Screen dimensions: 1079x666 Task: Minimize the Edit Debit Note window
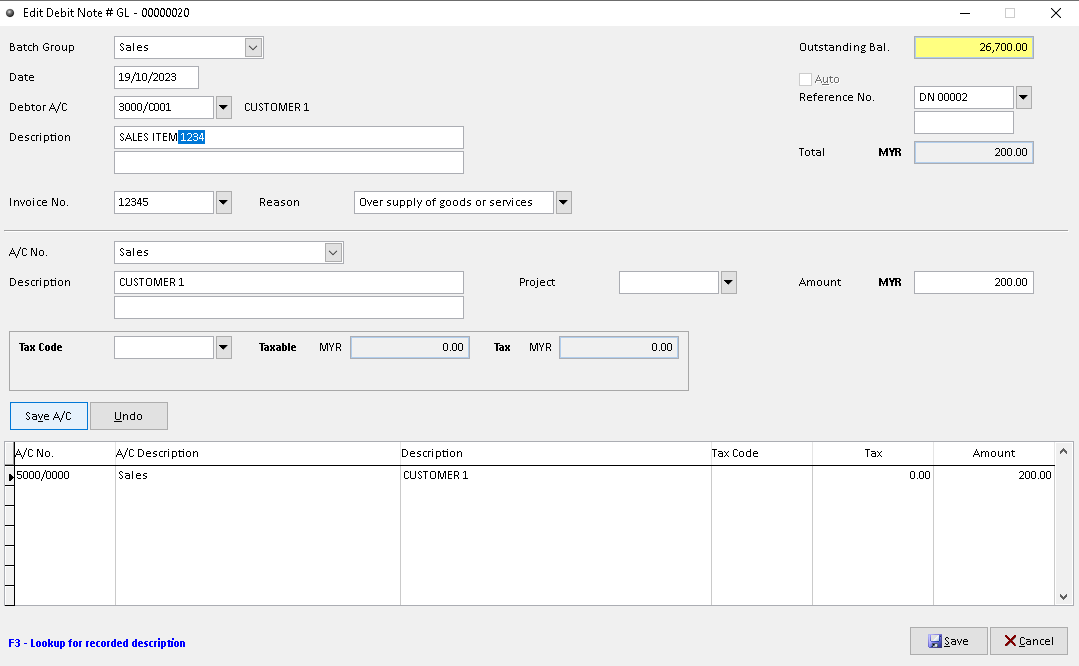(x=965, y=13)
